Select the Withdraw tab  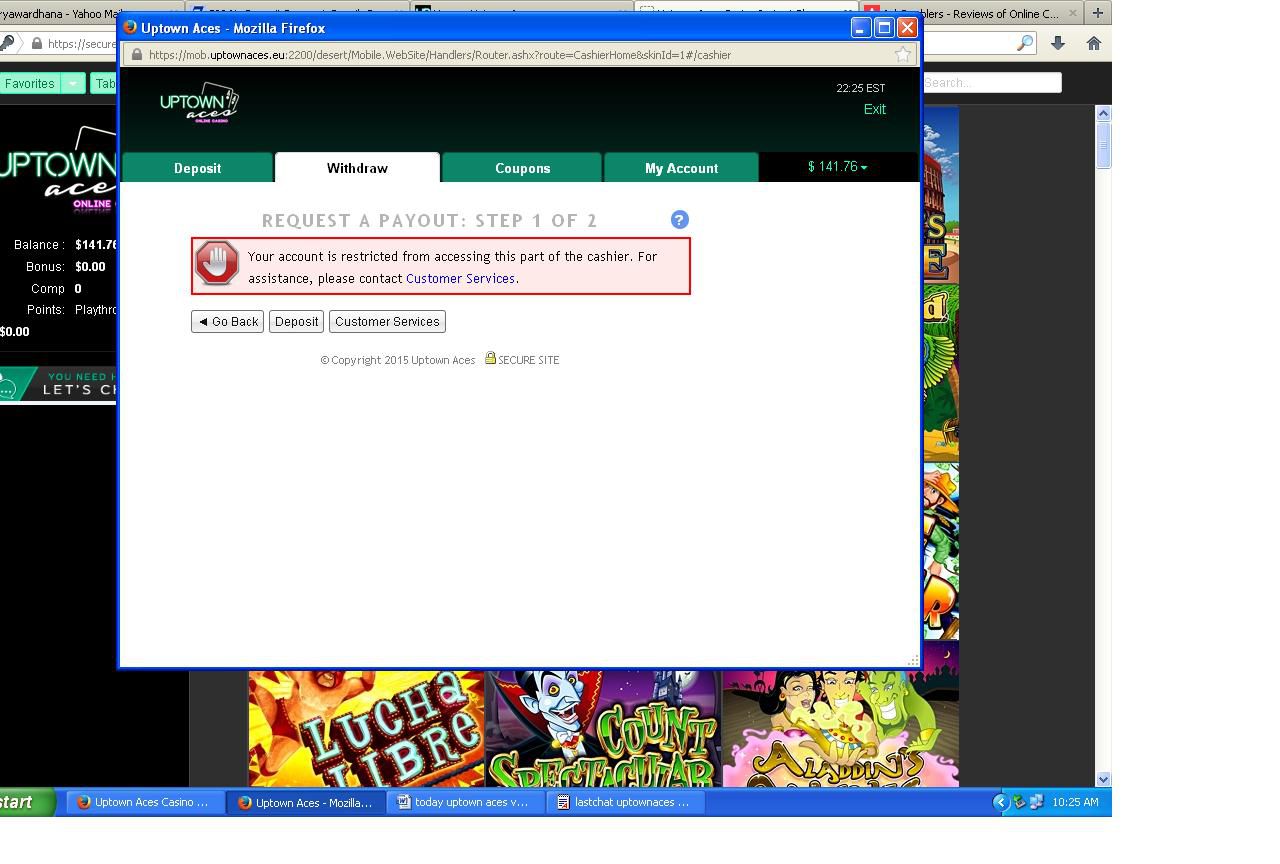tap(357, 168)
